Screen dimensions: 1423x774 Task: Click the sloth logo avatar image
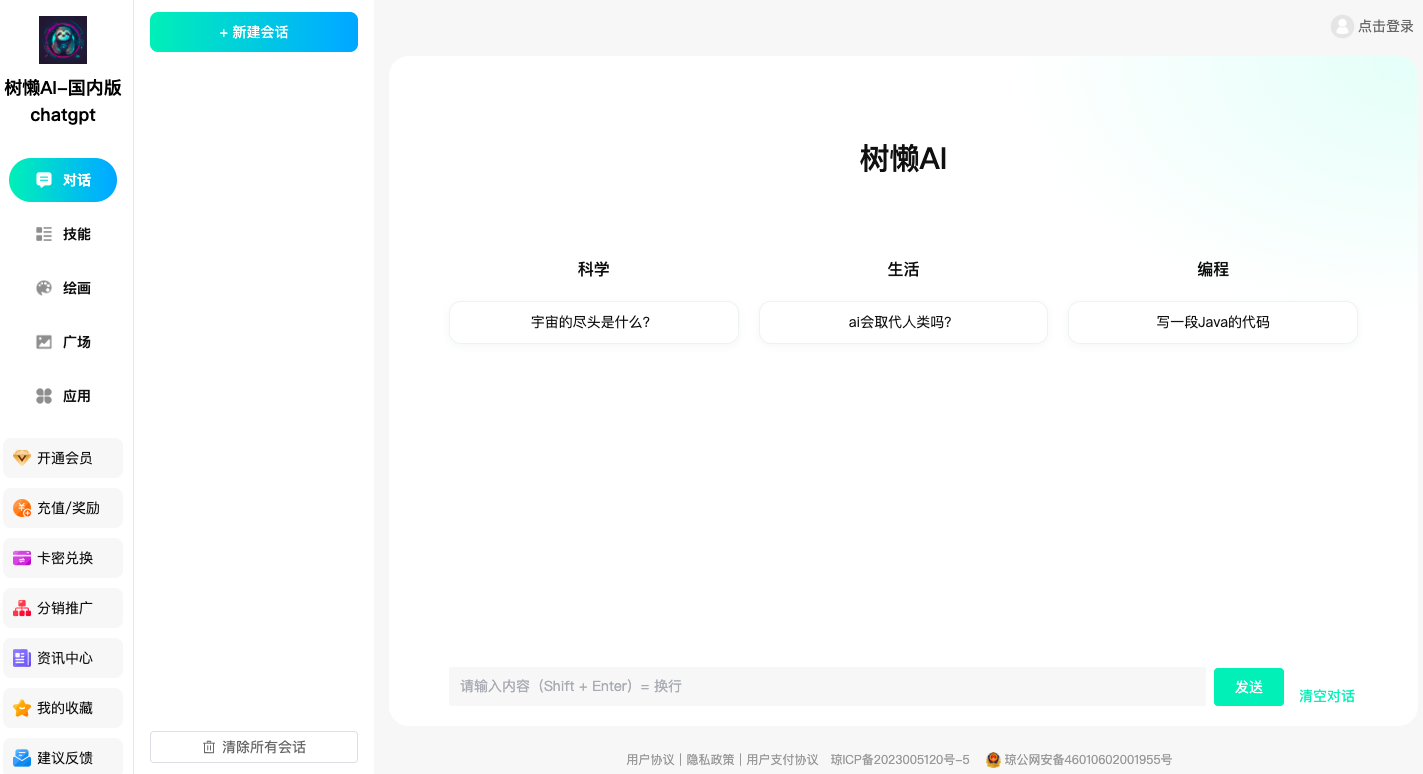63,40
